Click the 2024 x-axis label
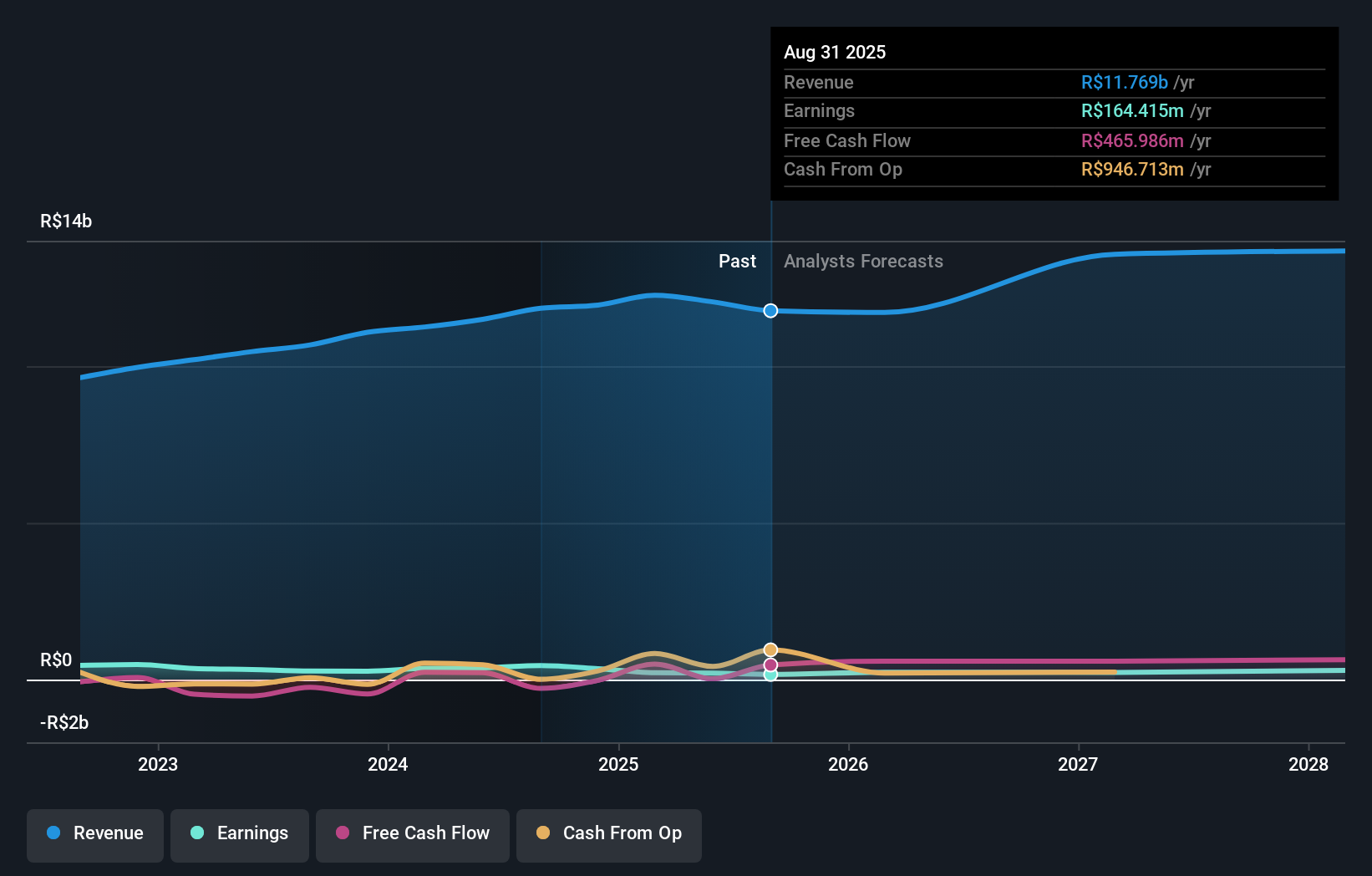 (388, 764)
